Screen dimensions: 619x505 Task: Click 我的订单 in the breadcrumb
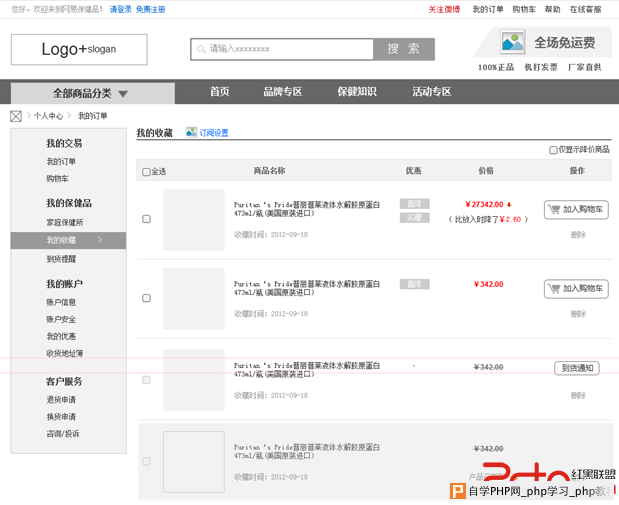tap(92, 116)
